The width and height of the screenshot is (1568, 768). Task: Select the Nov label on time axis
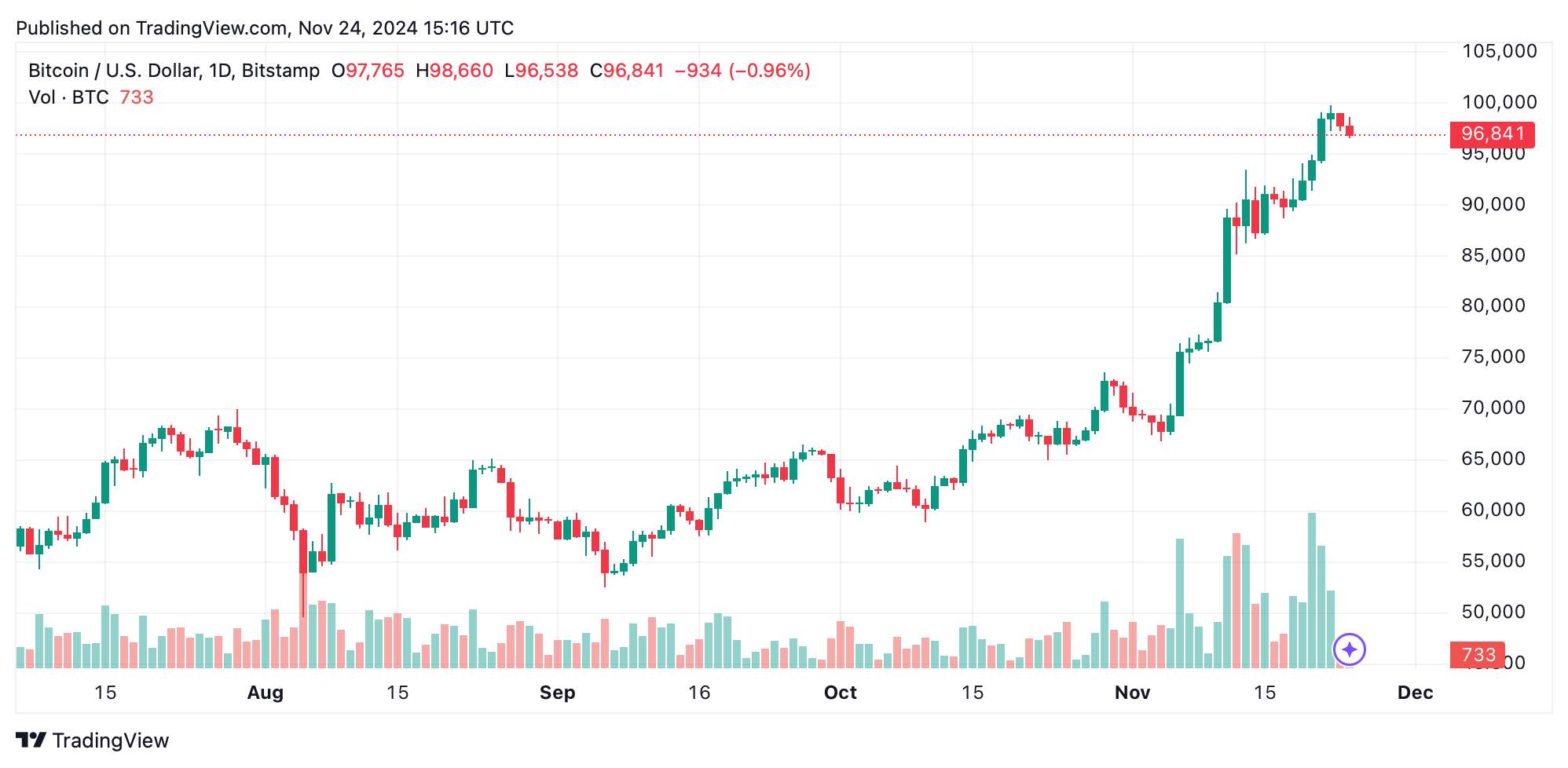point(1133,693)
